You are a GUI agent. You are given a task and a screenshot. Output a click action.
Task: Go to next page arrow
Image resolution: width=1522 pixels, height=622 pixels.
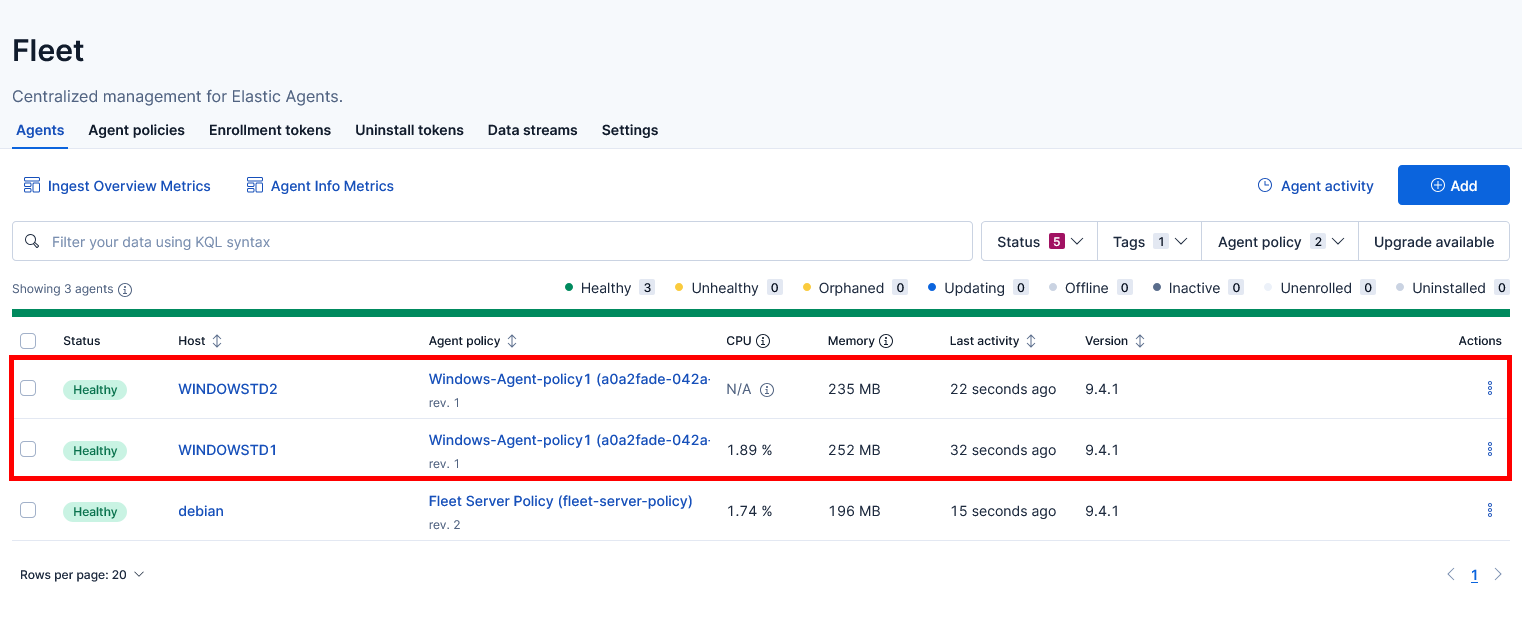[1498, 574]
